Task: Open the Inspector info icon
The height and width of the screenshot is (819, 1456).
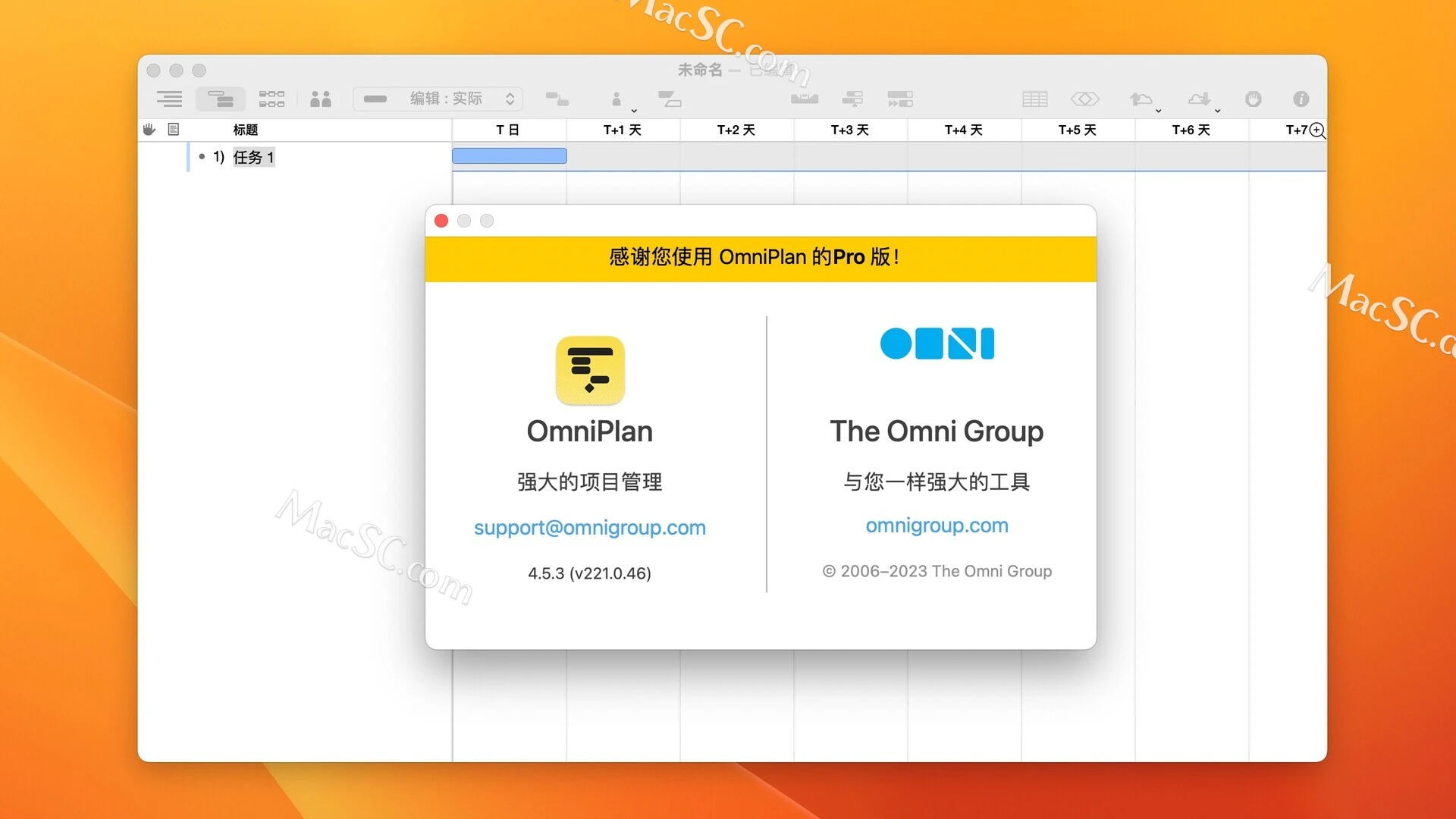Action: (1301, 99)
